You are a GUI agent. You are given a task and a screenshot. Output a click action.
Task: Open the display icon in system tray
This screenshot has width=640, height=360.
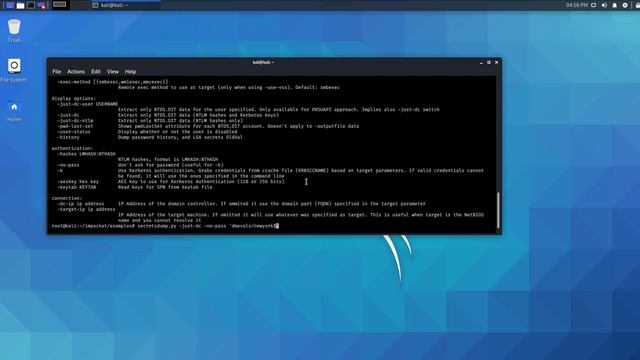click(x=594, y=5)
